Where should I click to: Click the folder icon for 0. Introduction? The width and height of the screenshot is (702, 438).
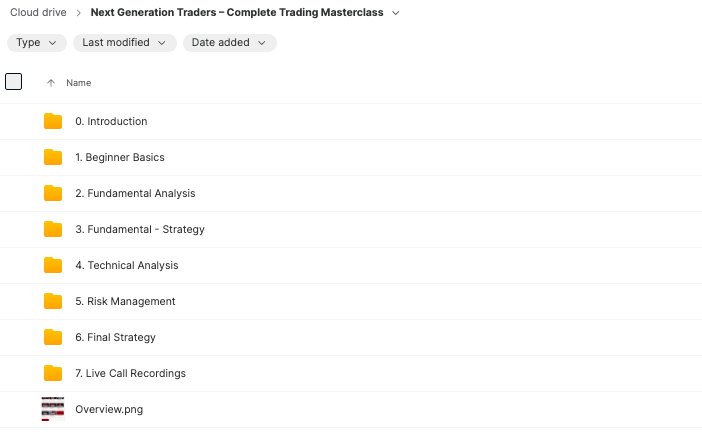53,122
